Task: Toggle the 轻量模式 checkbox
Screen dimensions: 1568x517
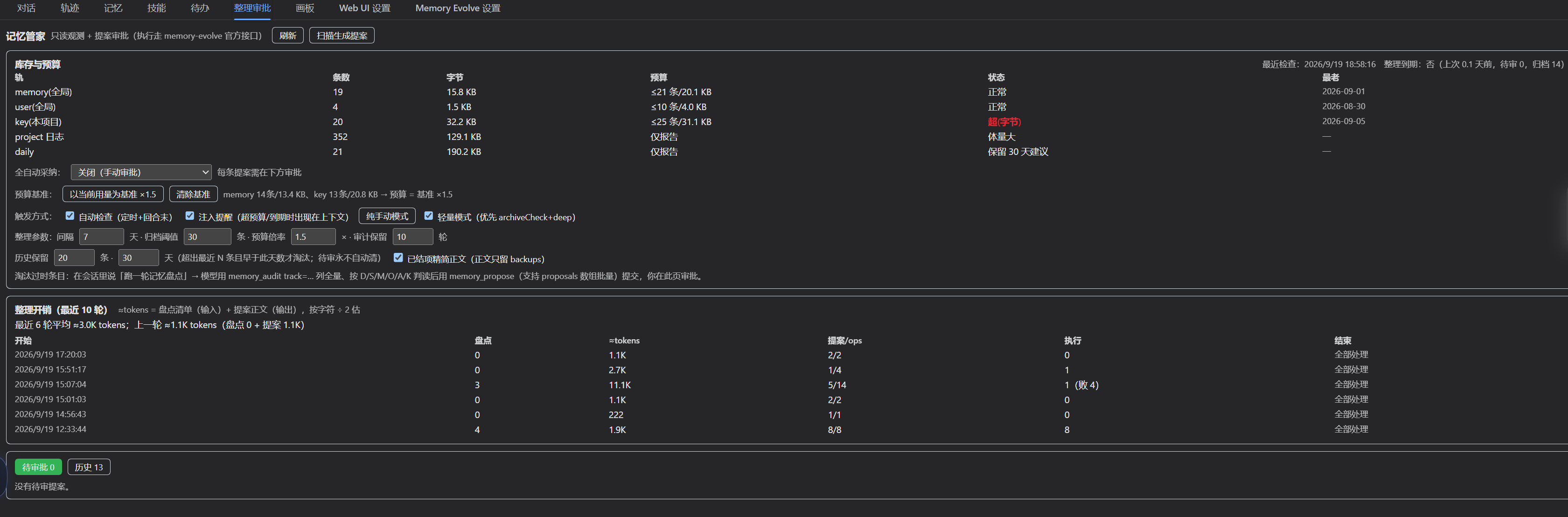Action: (429, 216)
